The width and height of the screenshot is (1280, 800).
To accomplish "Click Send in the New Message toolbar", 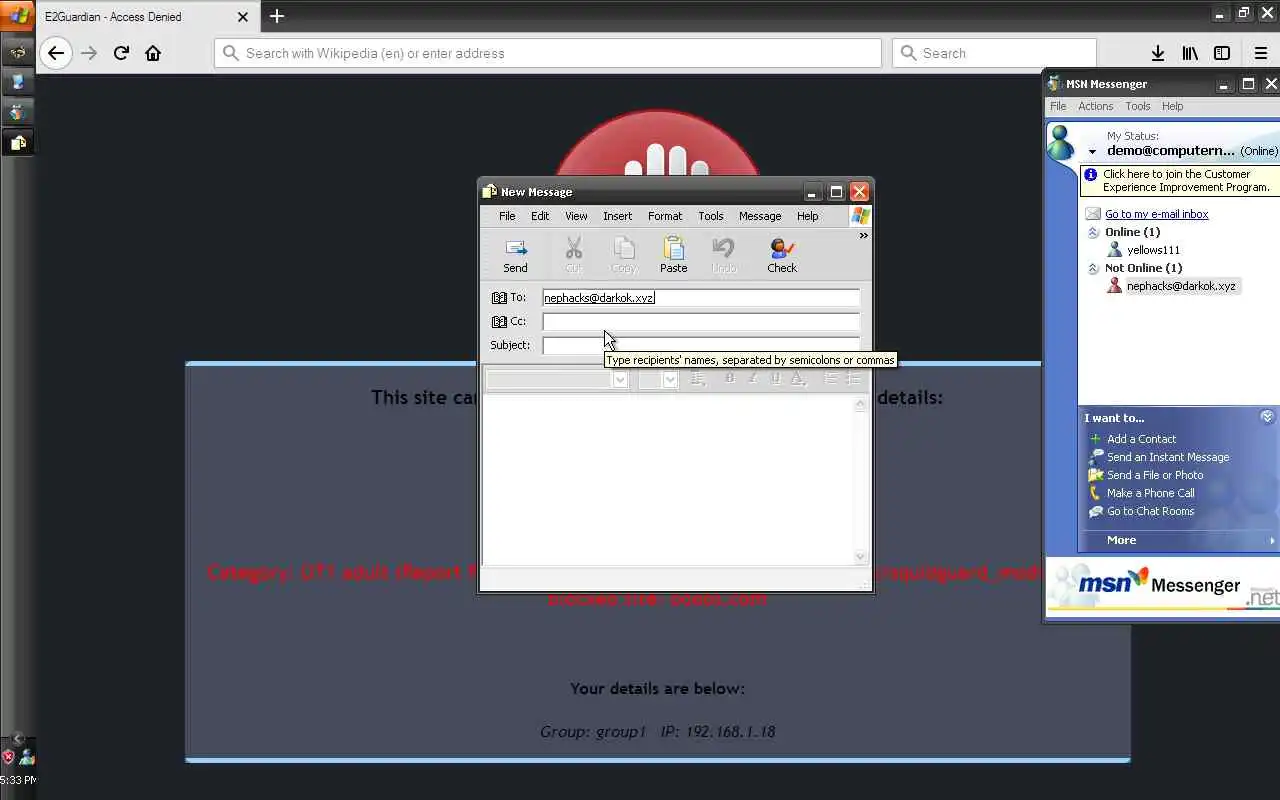I will [x=516, y=255].
